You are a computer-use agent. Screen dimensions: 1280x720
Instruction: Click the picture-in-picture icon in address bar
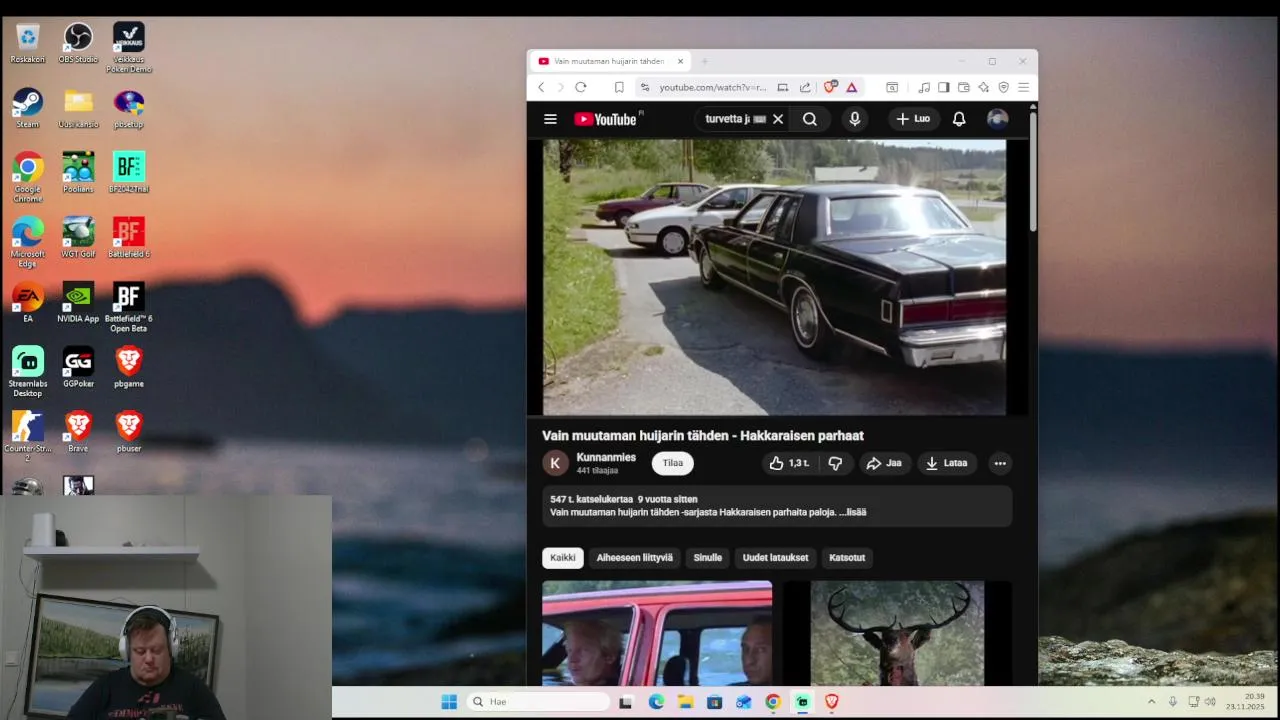(x=783, y=87)
